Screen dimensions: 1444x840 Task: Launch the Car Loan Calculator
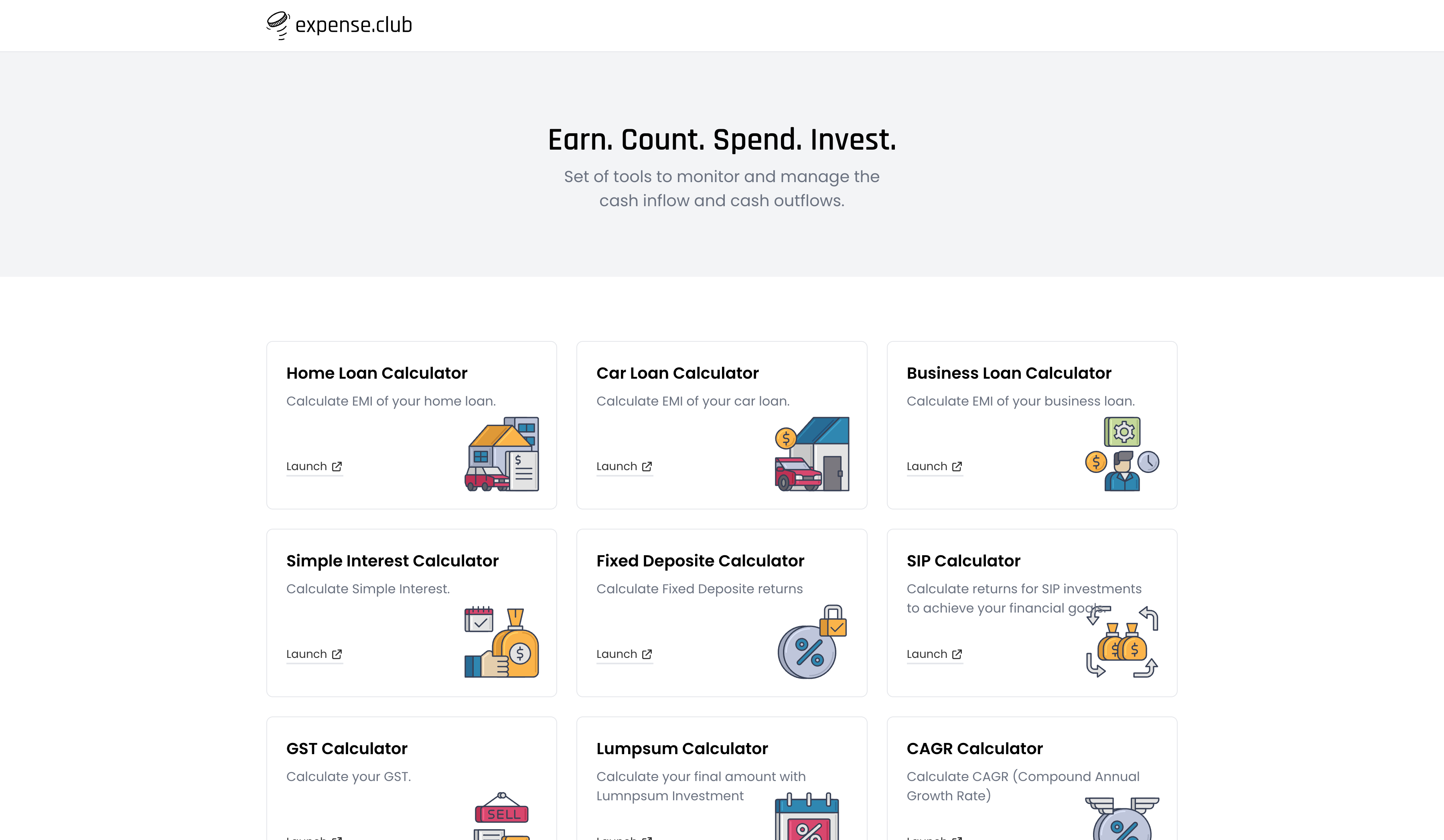pos(624,467)
